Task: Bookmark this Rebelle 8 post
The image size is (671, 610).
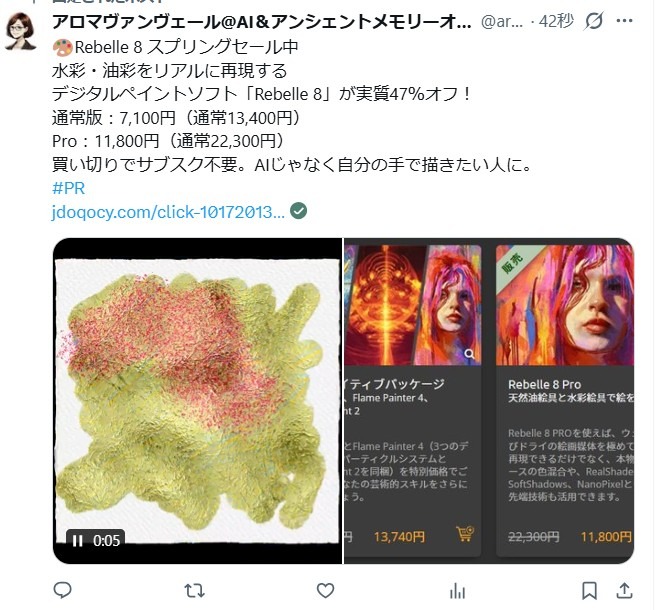Action: click(589, 591)
